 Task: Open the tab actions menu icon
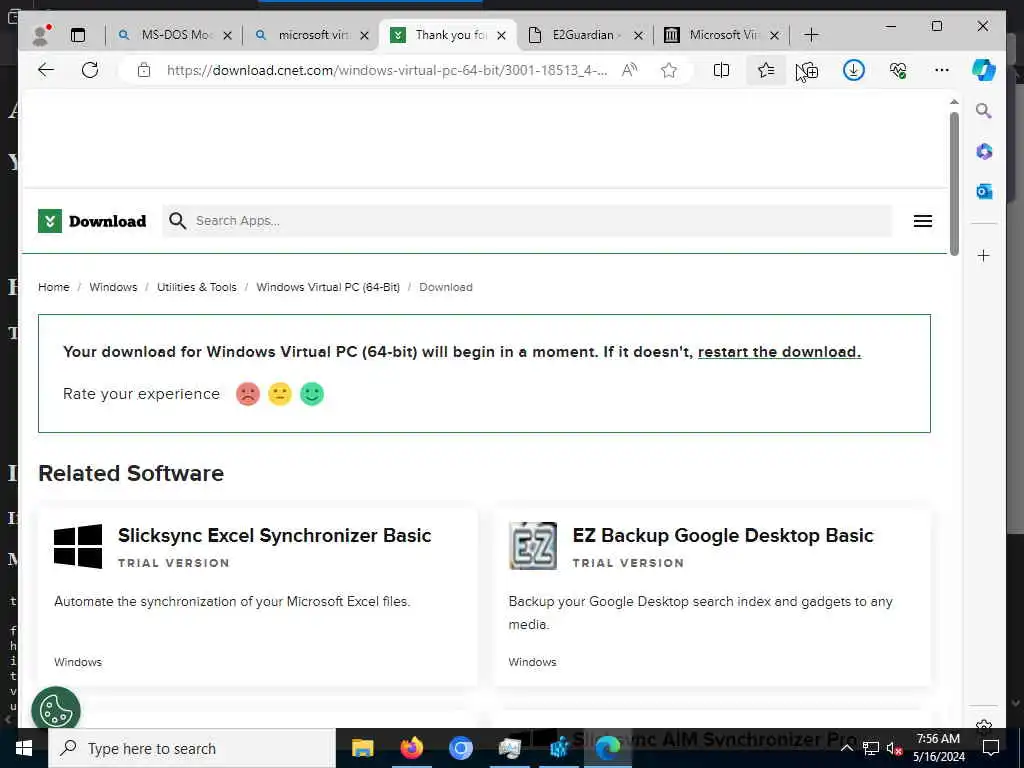[78, 35]
